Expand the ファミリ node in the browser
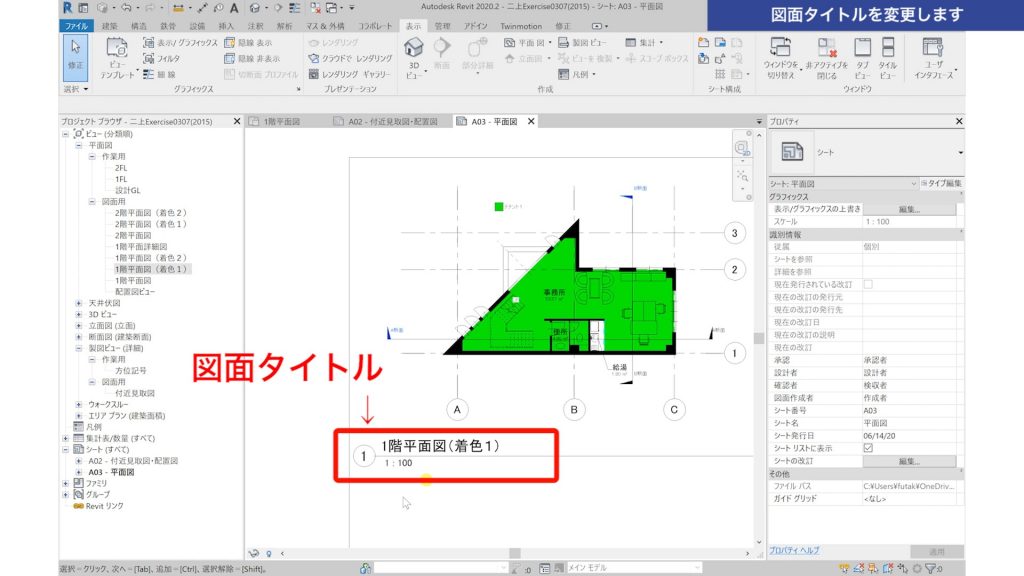This screenshot has height=576, width=1024. pos(65,483)
